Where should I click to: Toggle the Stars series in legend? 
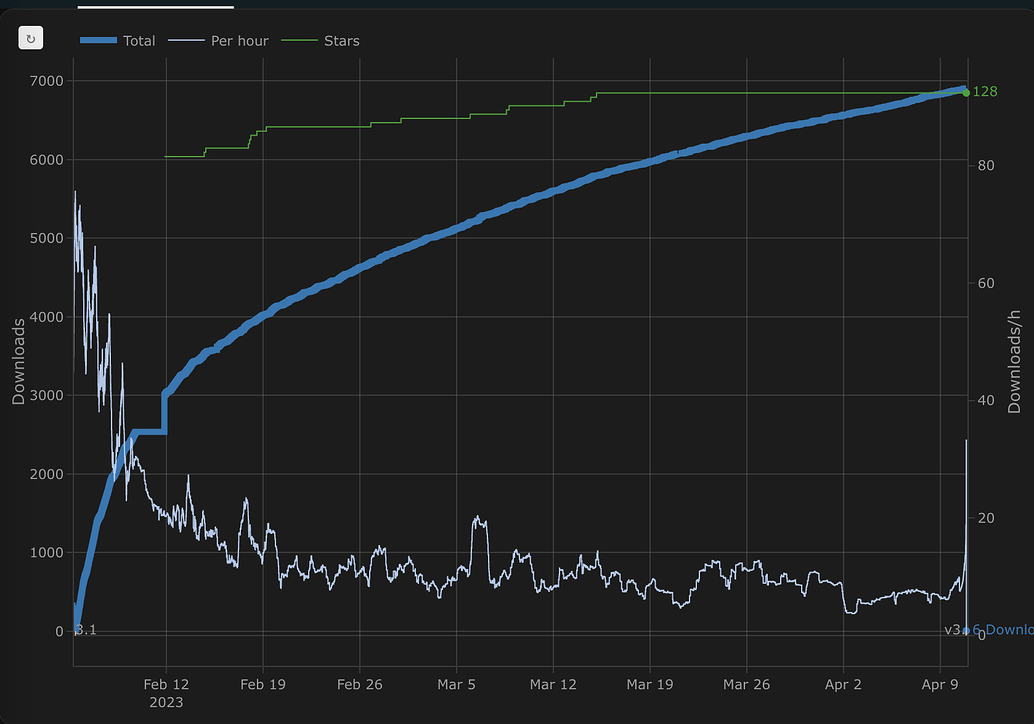point(341,41)
